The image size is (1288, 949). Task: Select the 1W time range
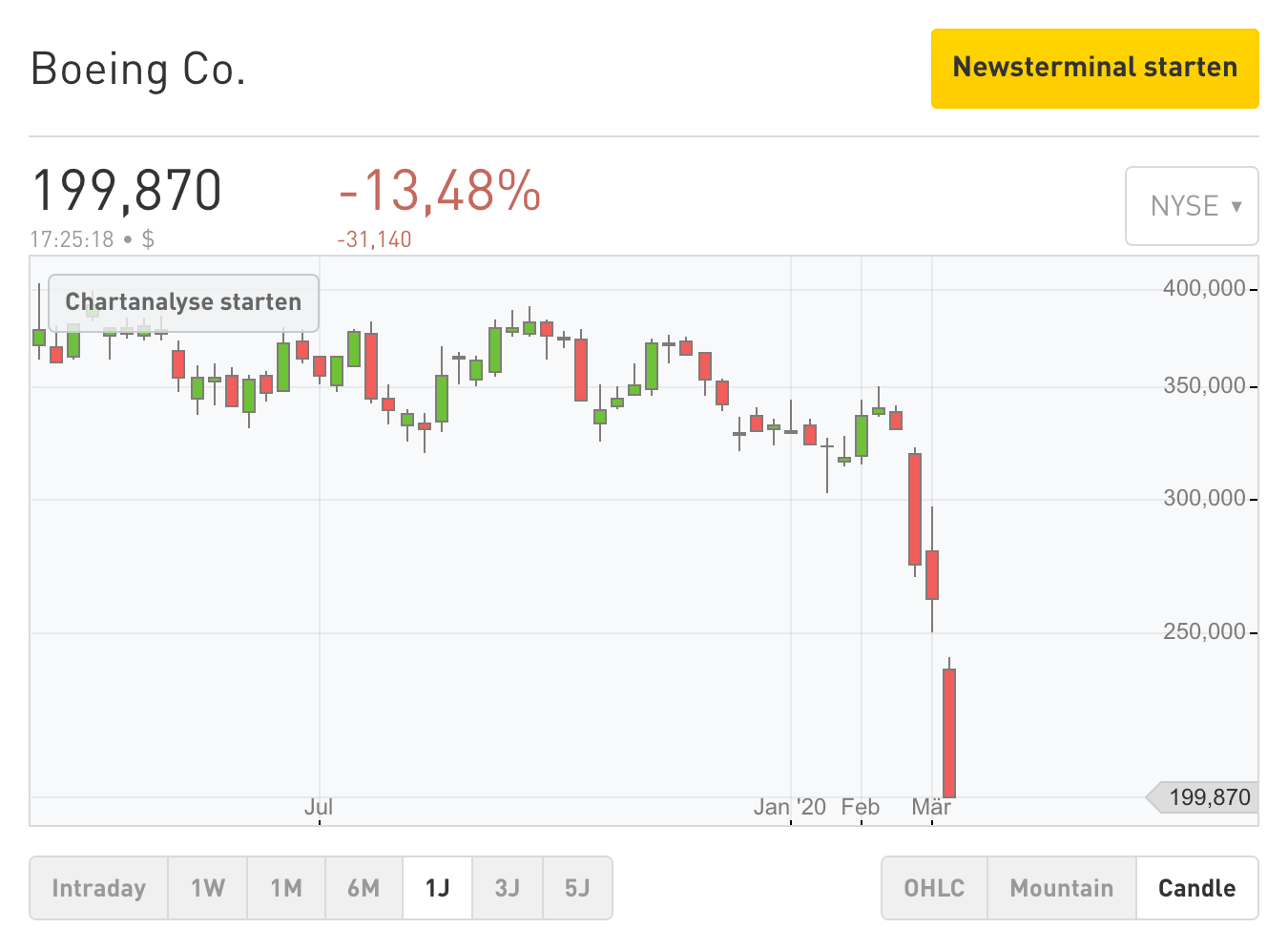(x=208, y=888)
